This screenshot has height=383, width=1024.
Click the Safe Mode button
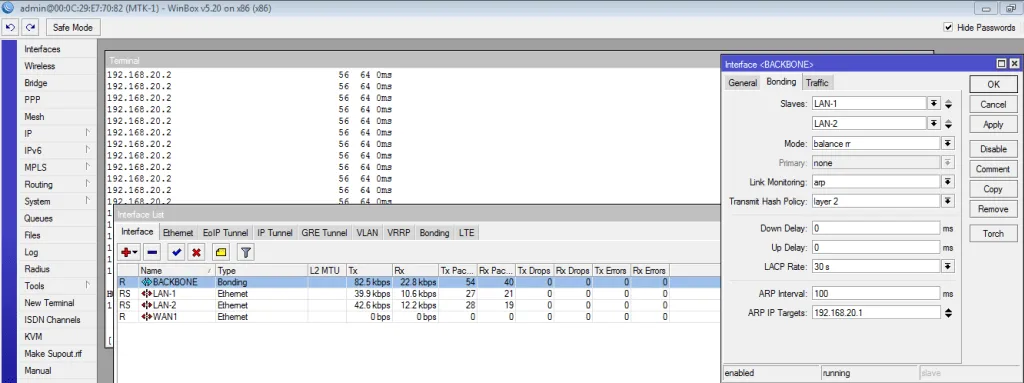[x=72, y=27]
